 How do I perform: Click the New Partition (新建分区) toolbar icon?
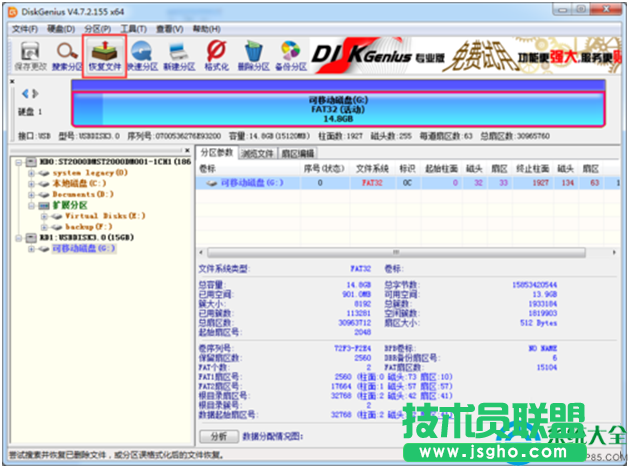point(179,56)
